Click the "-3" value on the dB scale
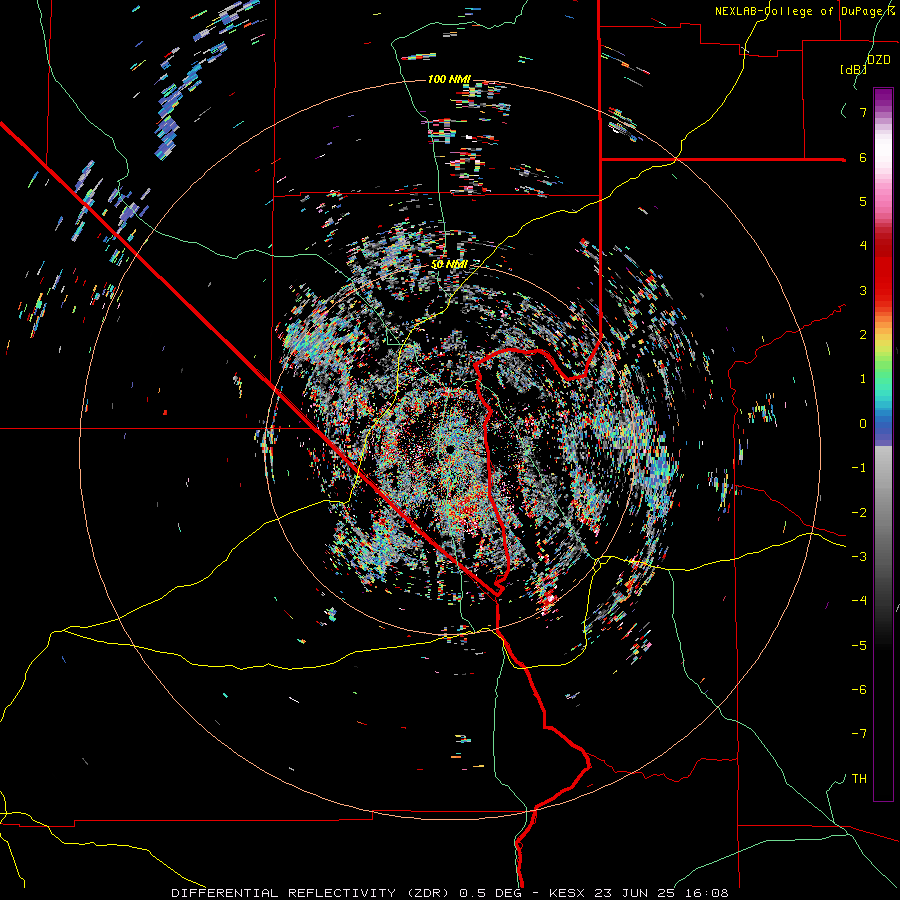This screenshot has height=900, width=900. pos(859,557)
